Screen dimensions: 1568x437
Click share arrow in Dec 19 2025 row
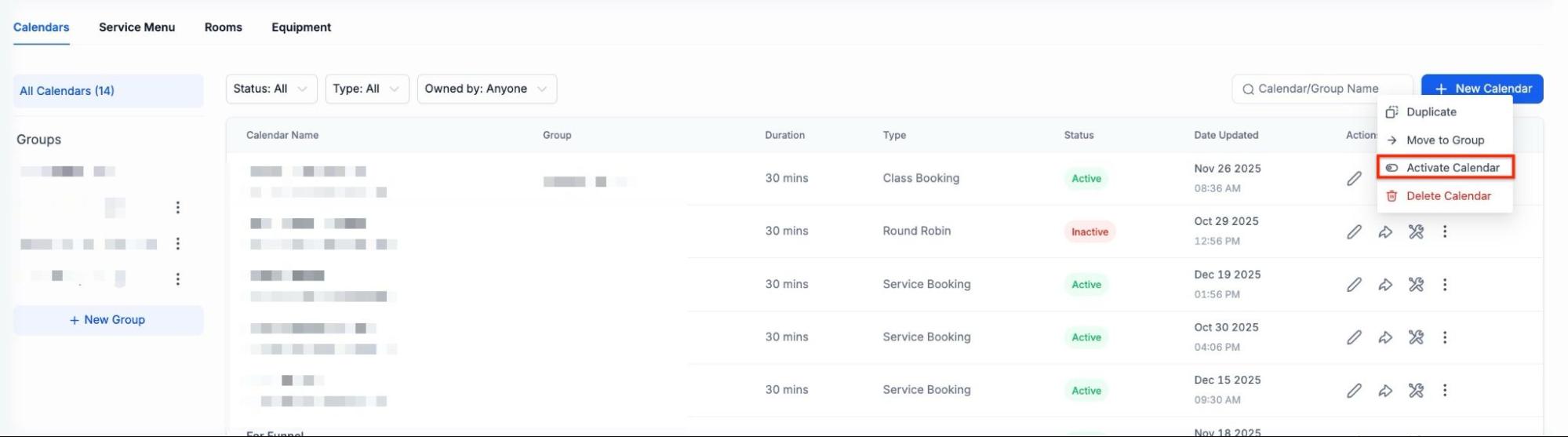pos(1385,285)
